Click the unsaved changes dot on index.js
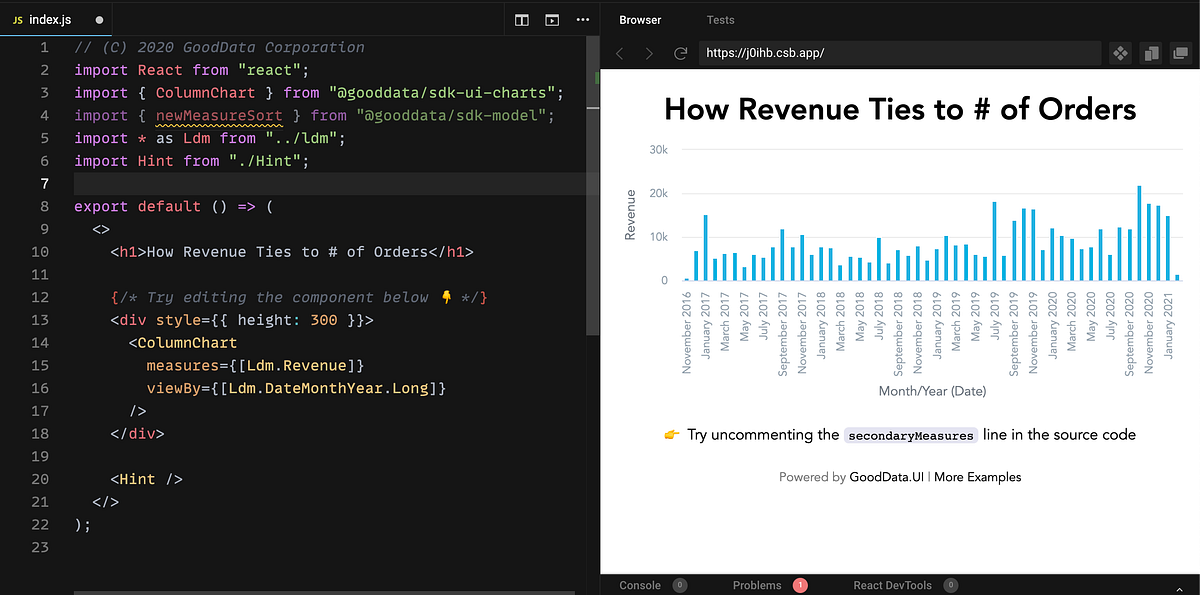This screenshot has width=1200, height=595. [x=98, y=18]
